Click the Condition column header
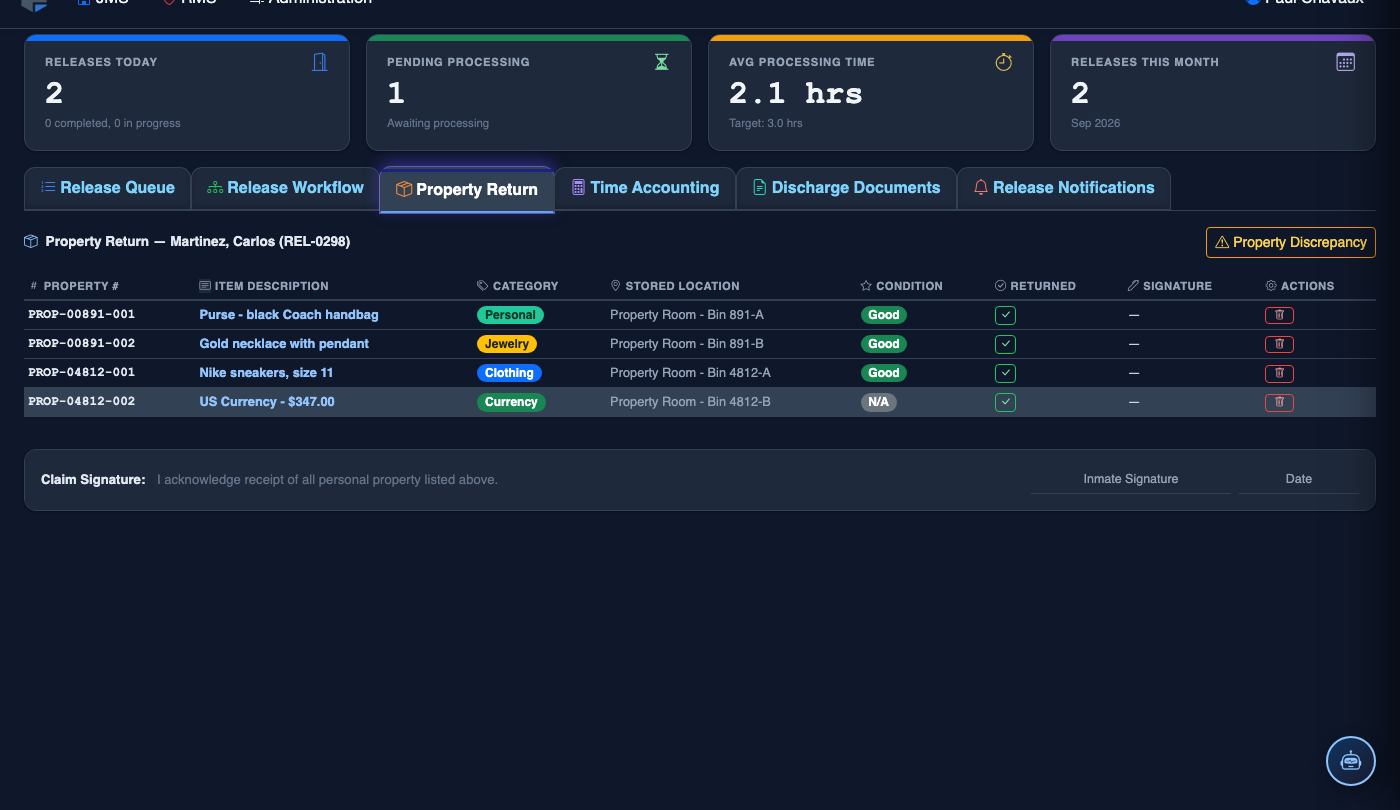1400x810 pixels. pos(901,286)
